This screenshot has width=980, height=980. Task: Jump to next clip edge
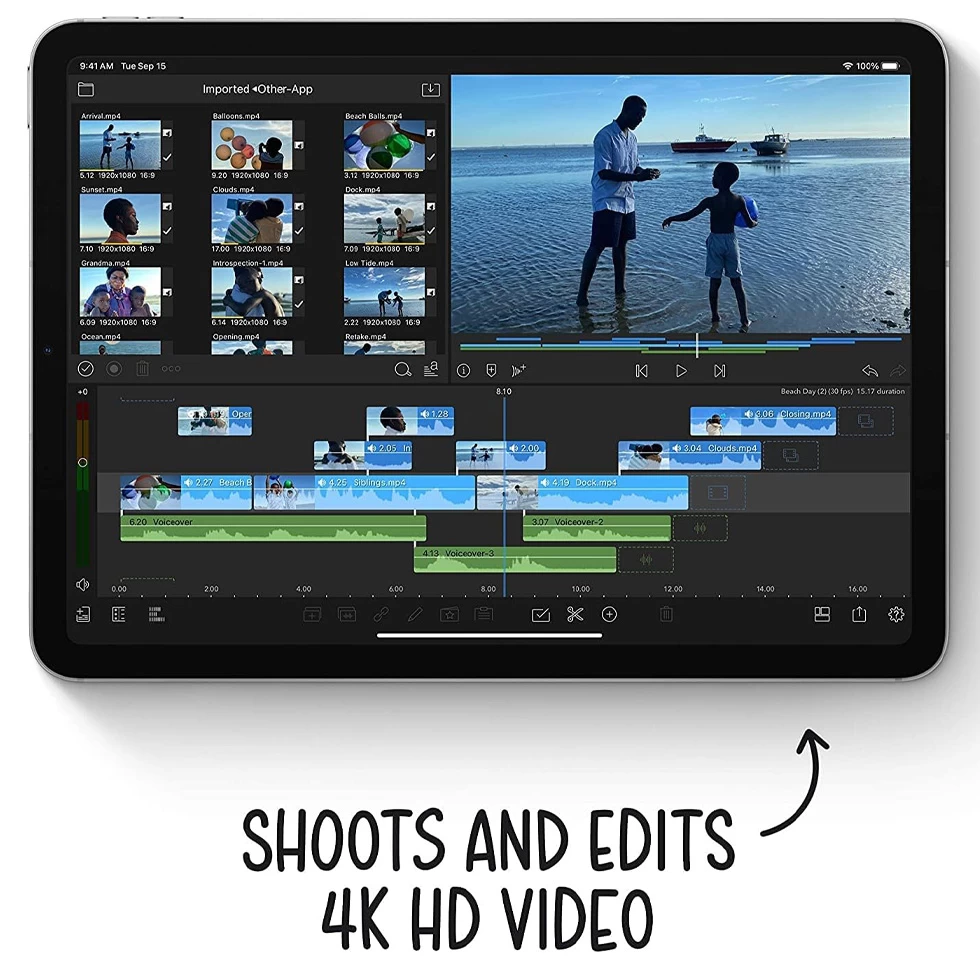(x=719, y=371)
